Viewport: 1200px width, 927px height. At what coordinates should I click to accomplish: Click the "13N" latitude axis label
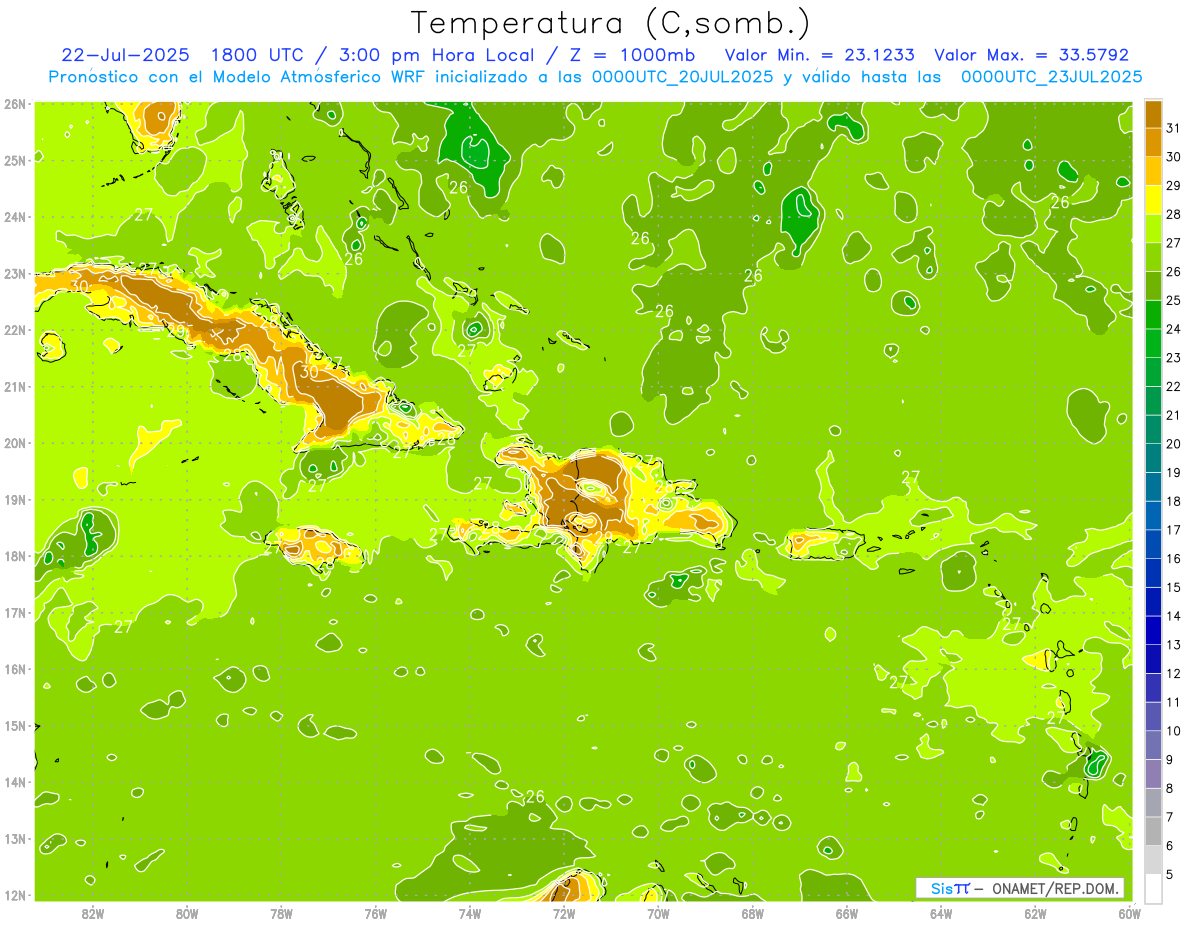coord(14,838)
